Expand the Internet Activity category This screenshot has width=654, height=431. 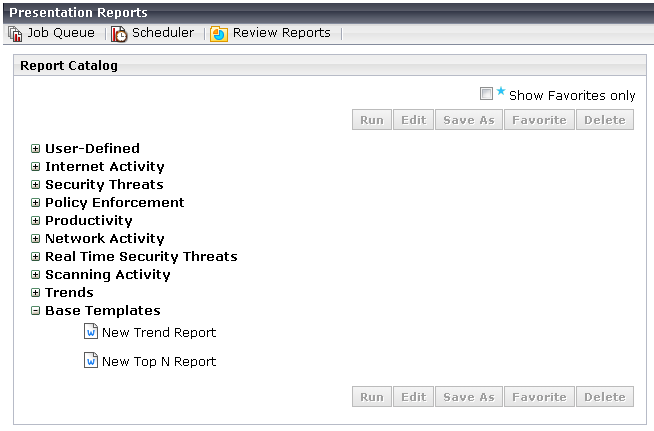click(x=35, y=166)
